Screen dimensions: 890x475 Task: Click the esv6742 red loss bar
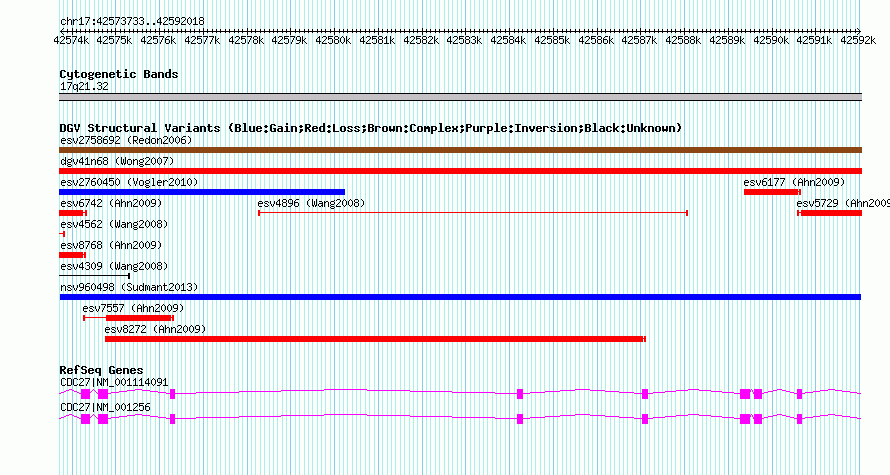point(73,213)
